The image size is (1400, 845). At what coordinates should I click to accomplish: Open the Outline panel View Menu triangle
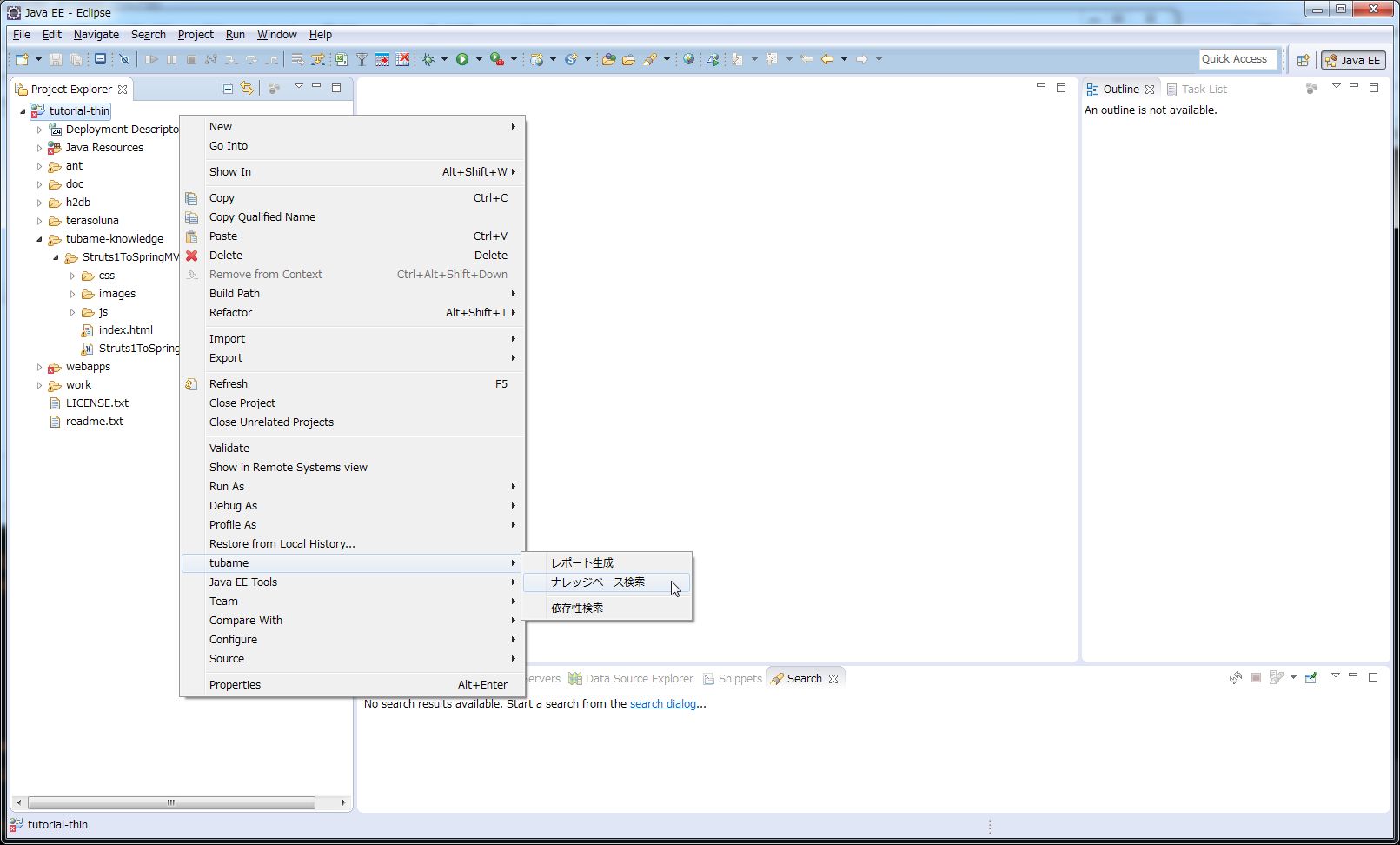click(1336, 87)
